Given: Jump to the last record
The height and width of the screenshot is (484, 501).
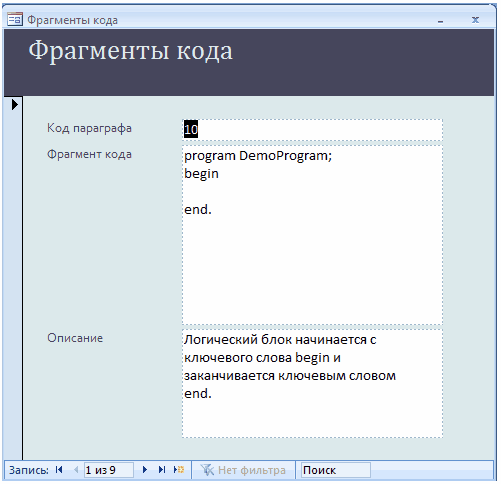Looking at the screenshot, I should [x=162, y=470].
